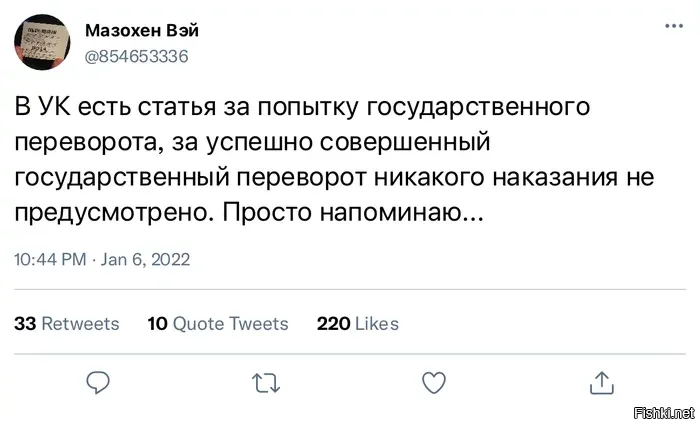Viewport: 700px width, 425px height.
Task: Open the 10 Quote Tweets list
Action: (x=217, y=323)
